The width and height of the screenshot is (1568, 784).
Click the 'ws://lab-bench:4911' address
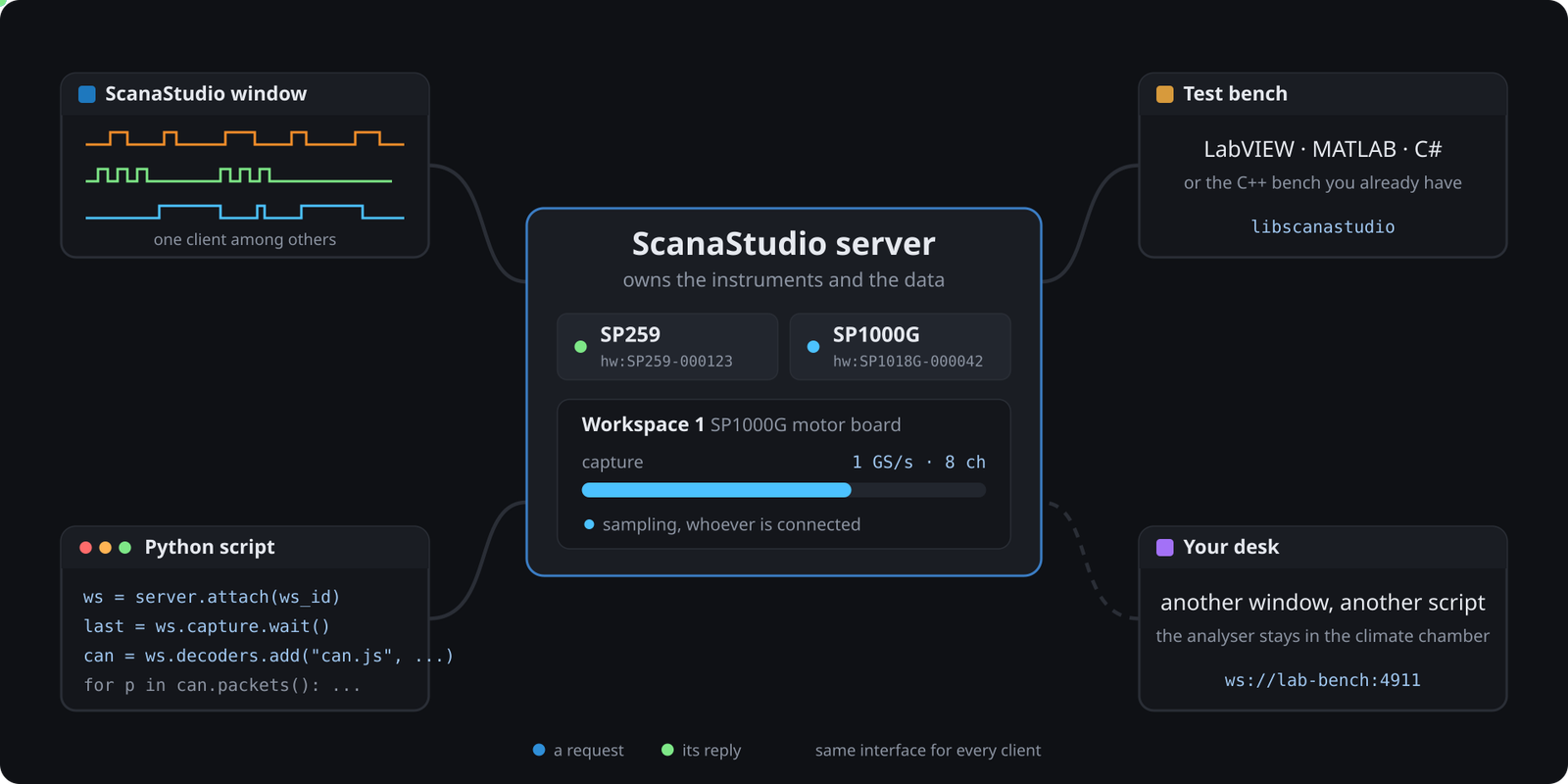pos(1323,680)
